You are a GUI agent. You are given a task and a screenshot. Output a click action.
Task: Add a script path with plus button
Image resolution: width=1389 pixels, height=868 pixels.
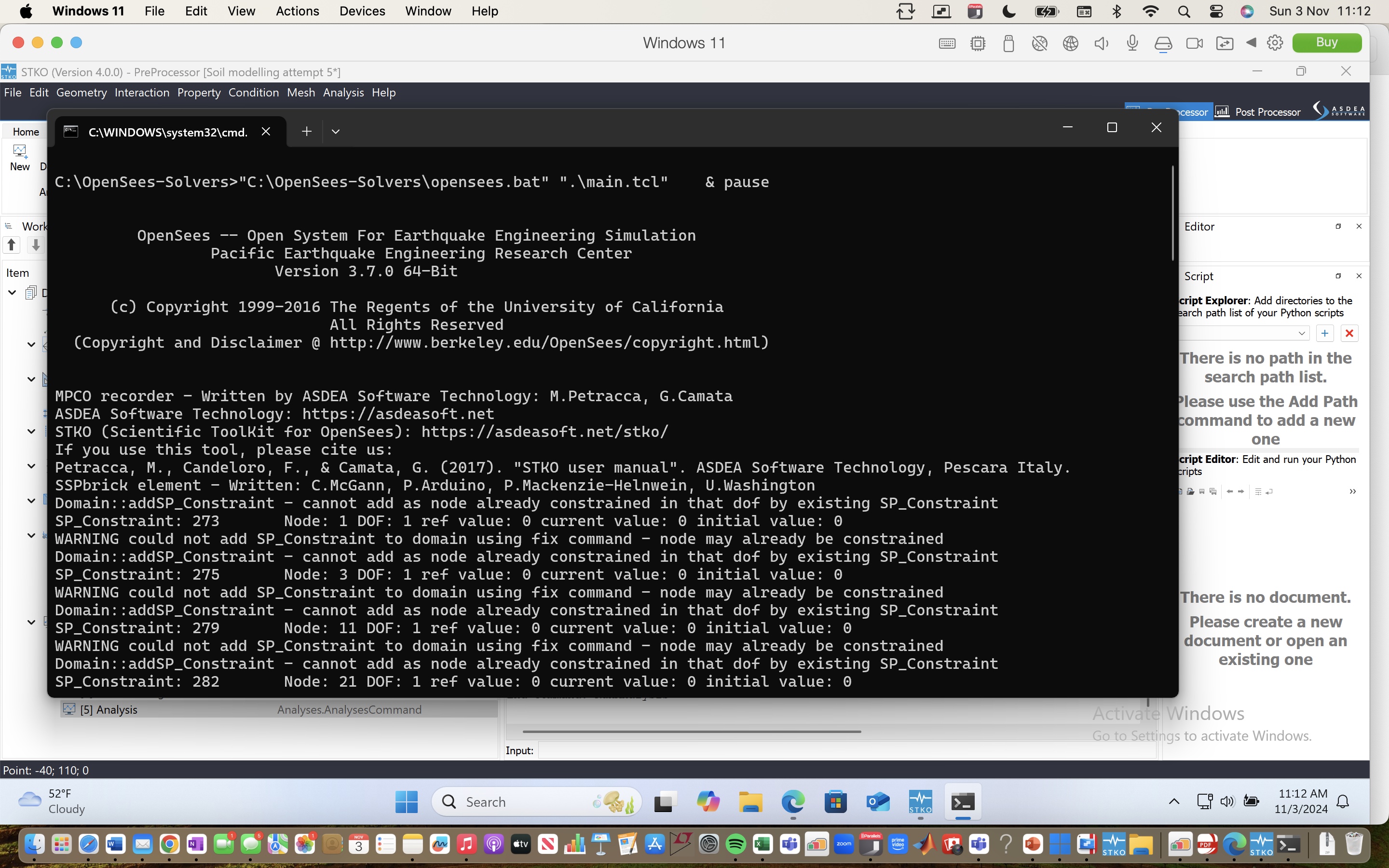(x=1325, y=333)
